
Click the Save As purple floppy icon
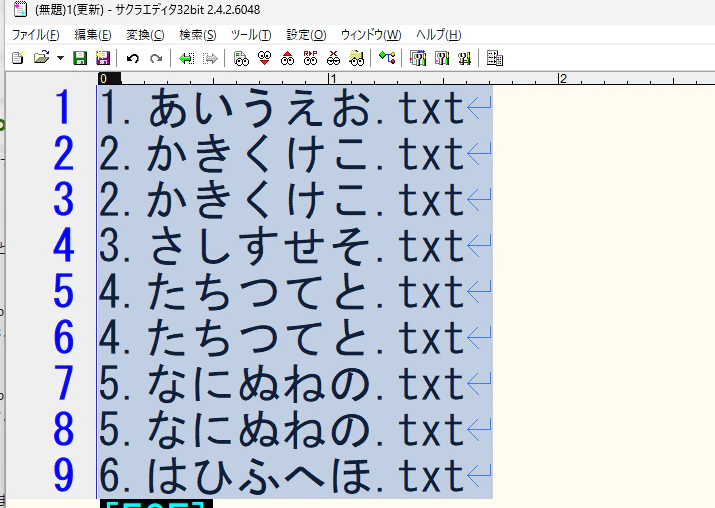pyautogui.click(x=103, y=58)
